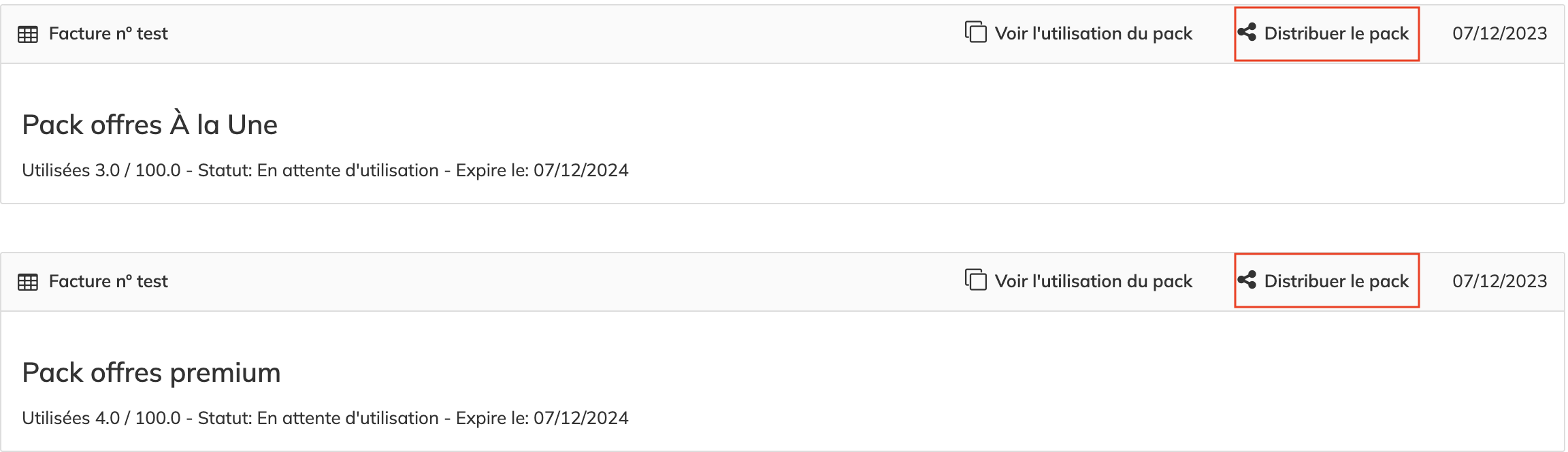Click the copy icon in the premium pack header

(975, 280)
